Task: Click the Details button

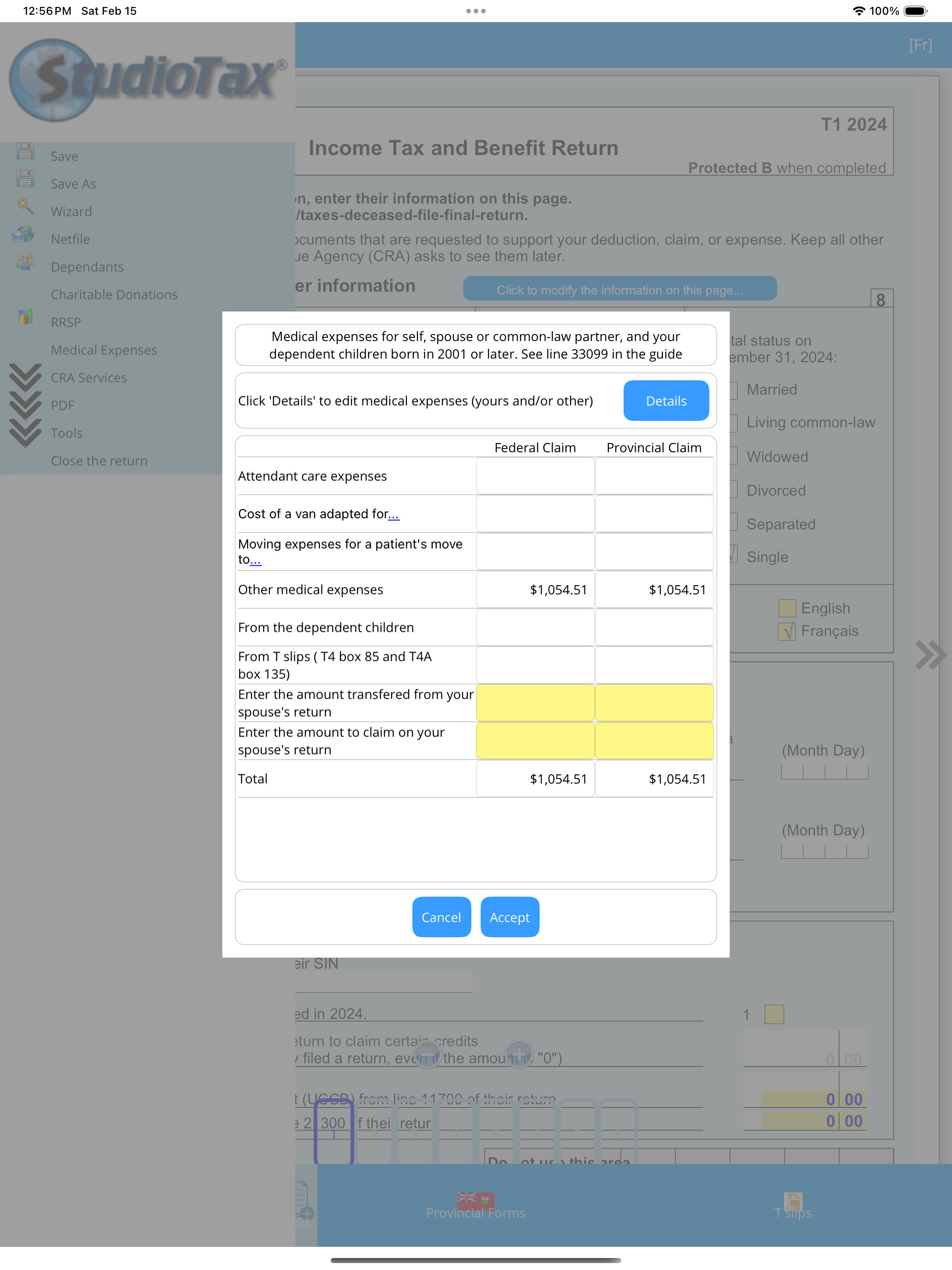Action: click(666, 401)
